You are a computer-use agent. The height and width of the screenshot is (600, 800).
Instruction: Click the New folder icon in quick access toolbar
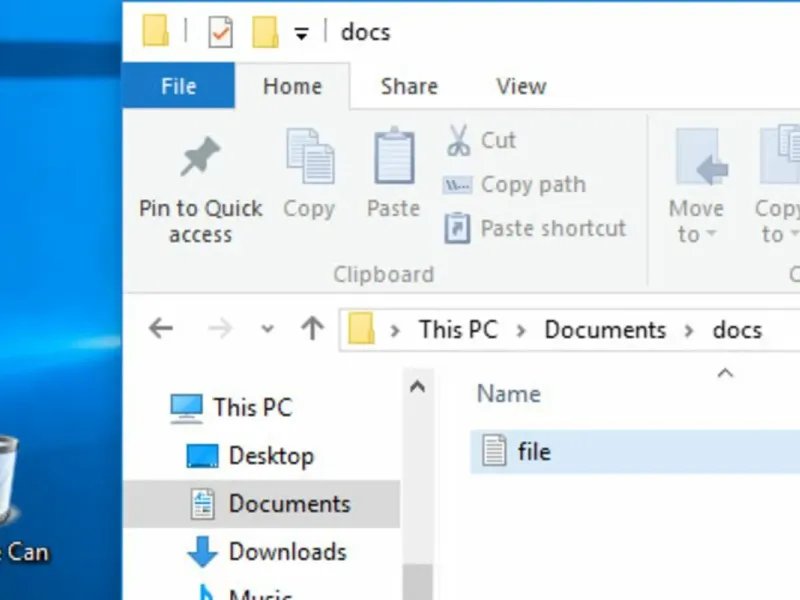click(x=265, y=32)
